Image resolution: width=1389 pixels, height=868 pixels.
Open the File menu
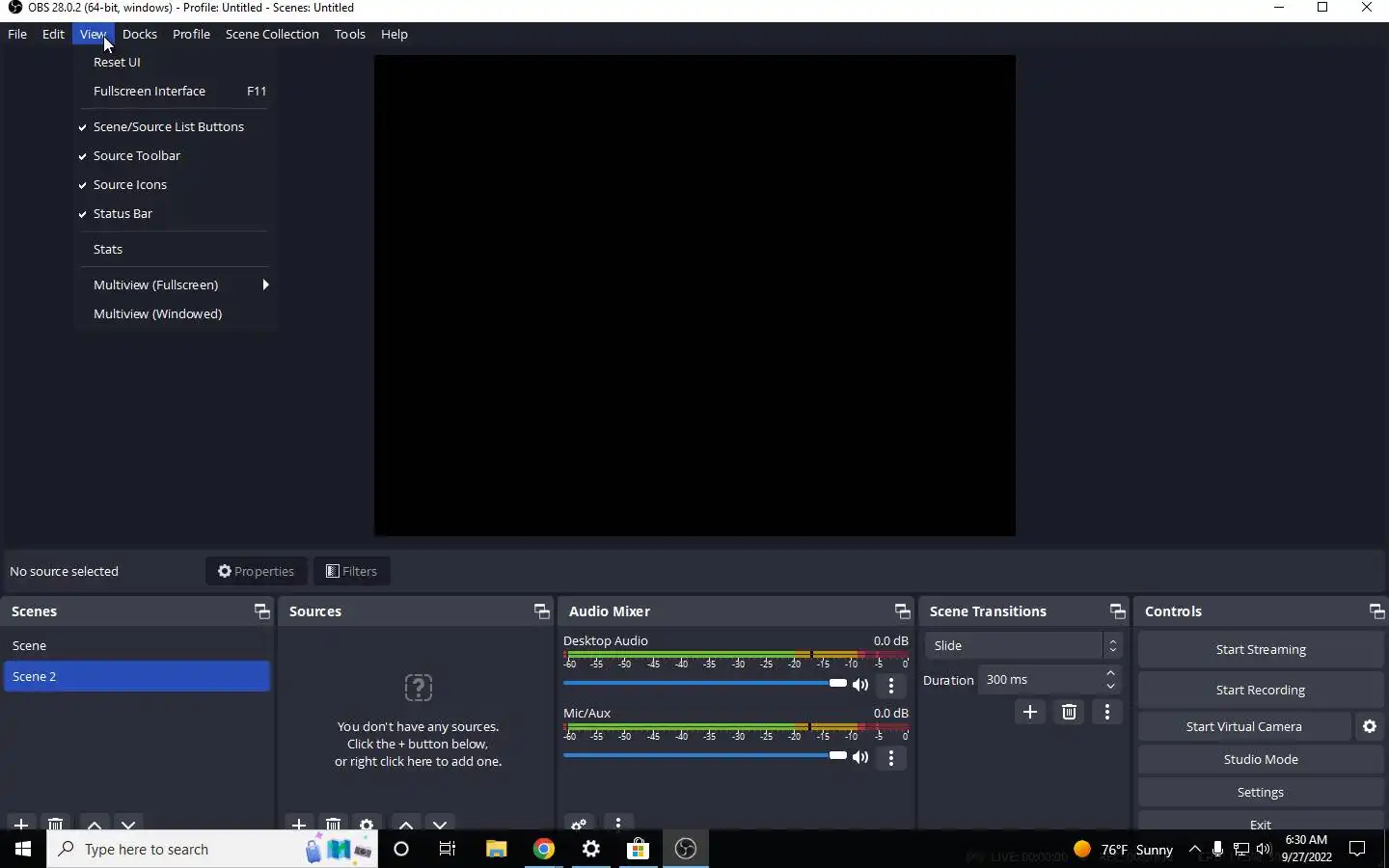point(17,34)
